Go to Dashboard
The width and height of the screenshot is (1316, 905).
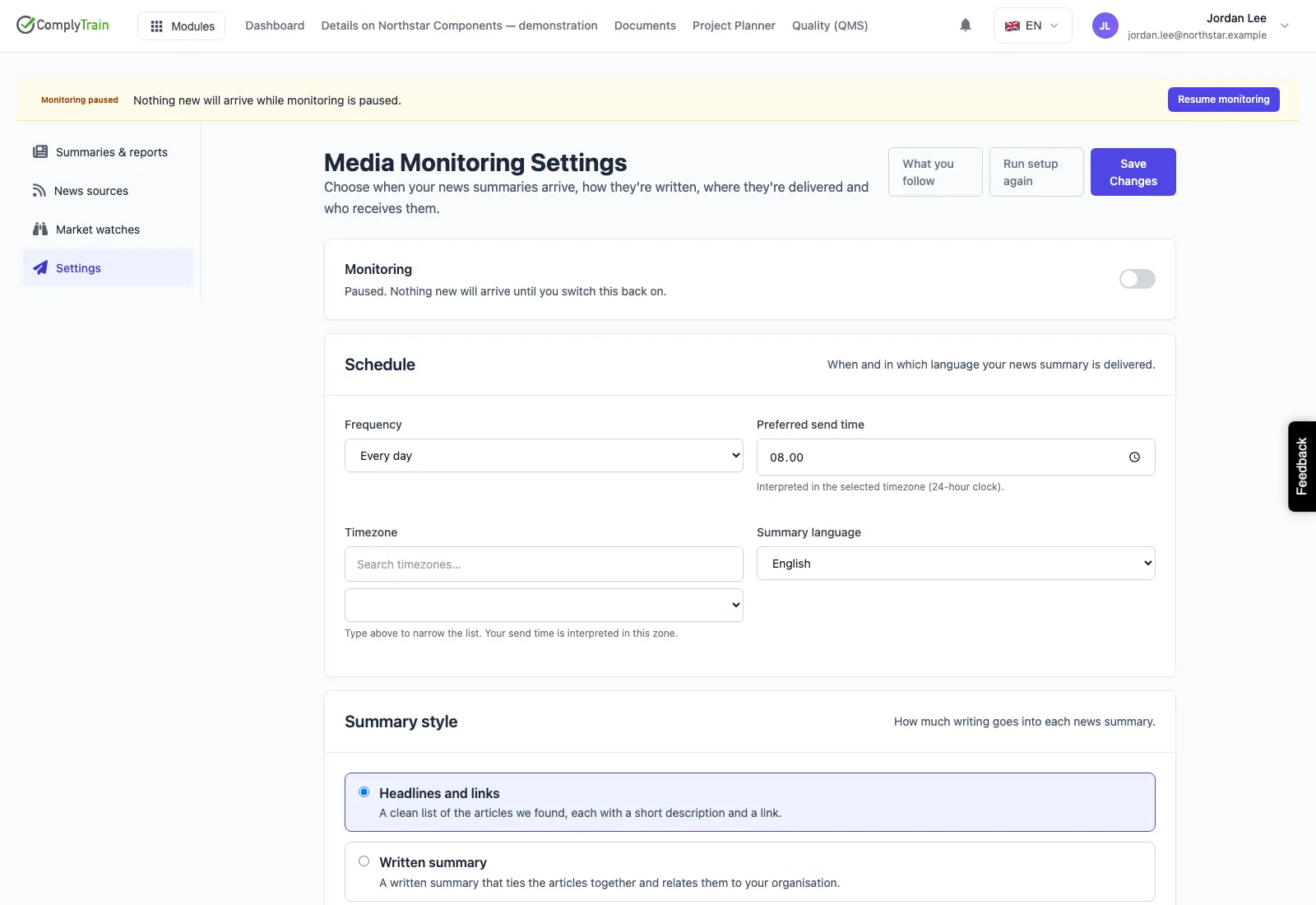pyautogui.click(x=275, y=26)
